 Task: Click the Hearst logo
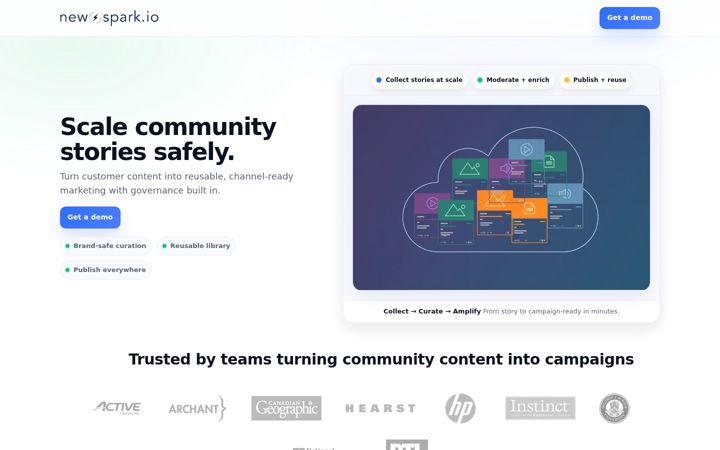click(x=381, y=408)
